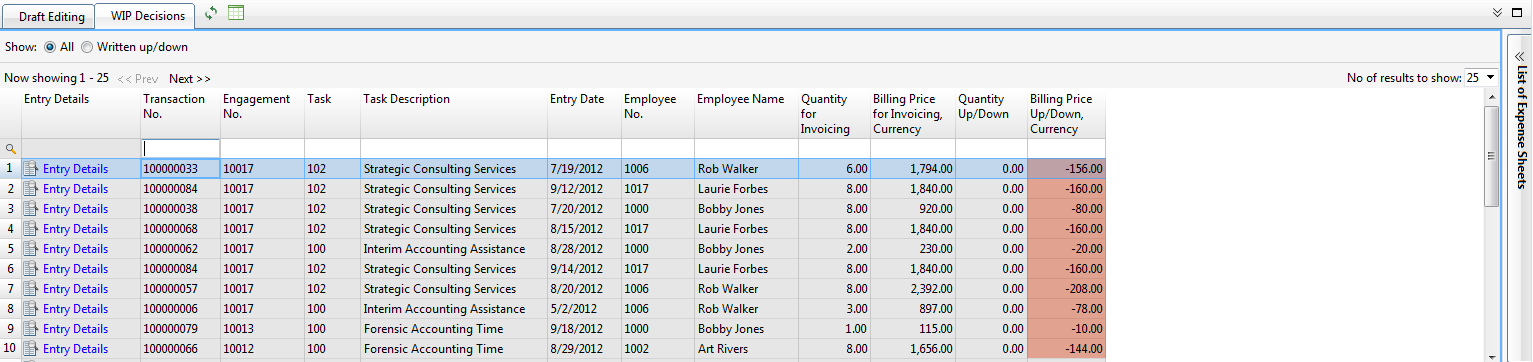Click the transaction number 100000079 cell
1533x362 pixels.
click(x=180, y=329)
